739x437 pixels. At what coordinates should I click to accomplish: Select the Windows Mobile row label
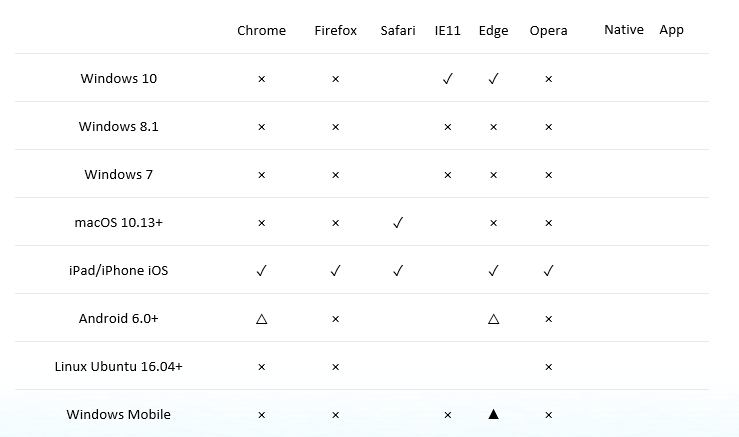coord(118,414)
